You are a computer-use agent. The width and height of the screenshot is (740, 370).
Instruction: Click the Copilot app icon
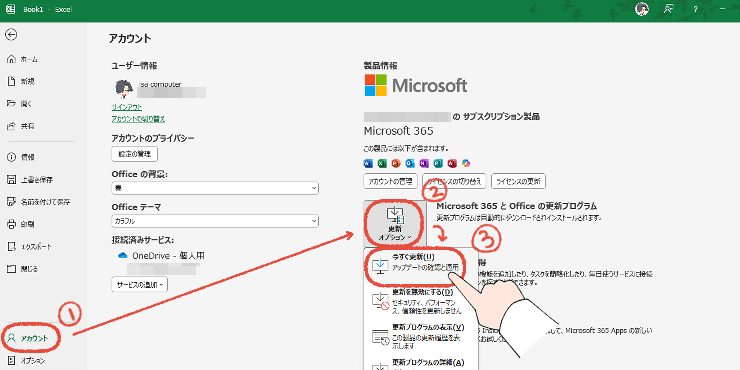tap(466, 163)
